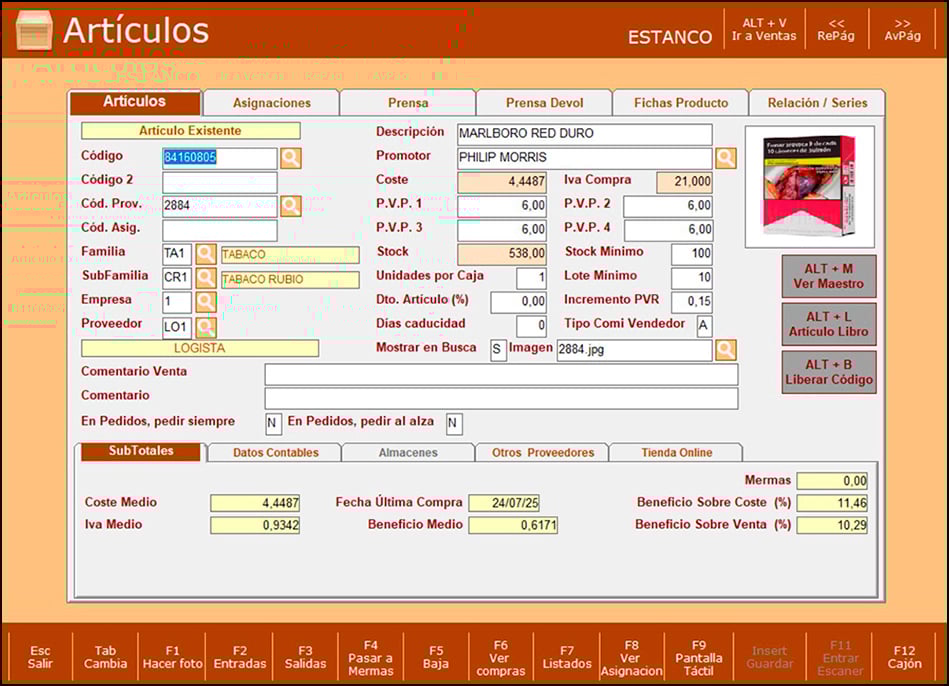This screenshot has width=949, height=686.
Task: Switch to the Asignaciones tab
Action: click(271, 103)
